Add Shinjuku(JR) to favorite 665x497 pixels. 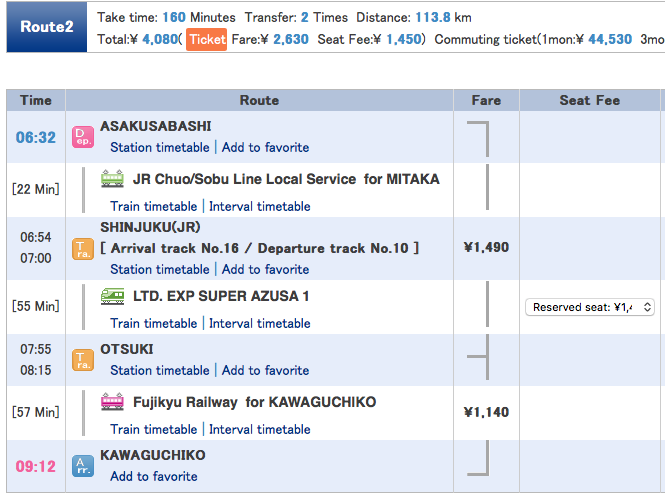coord(265,269)
